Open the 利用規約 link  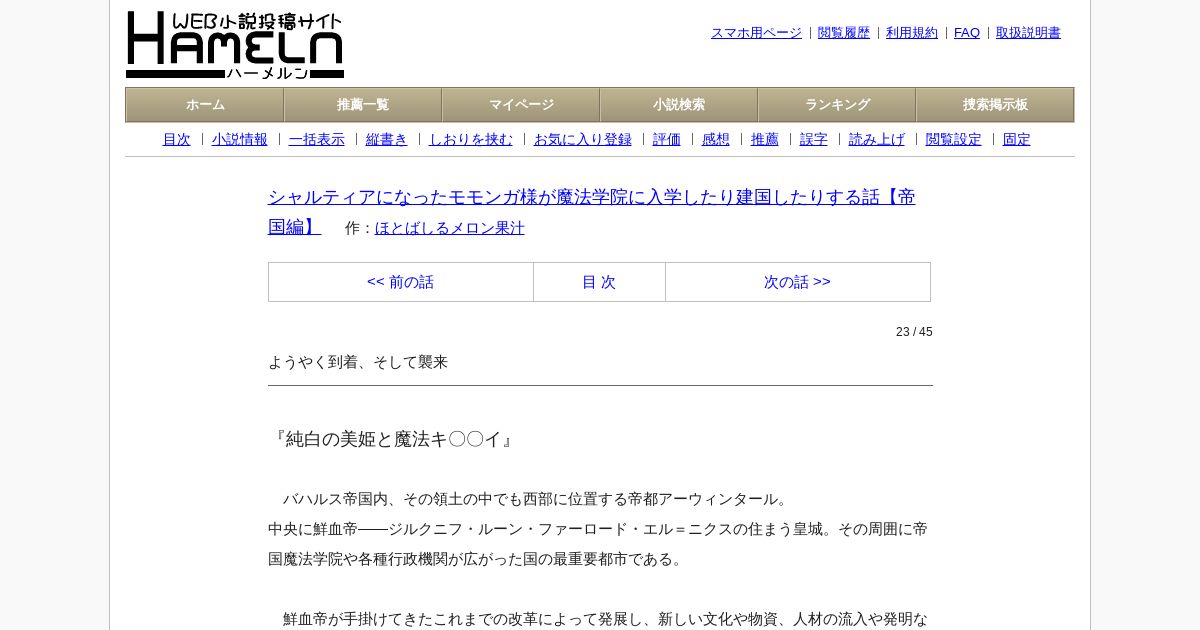click(x=912, y=33)
